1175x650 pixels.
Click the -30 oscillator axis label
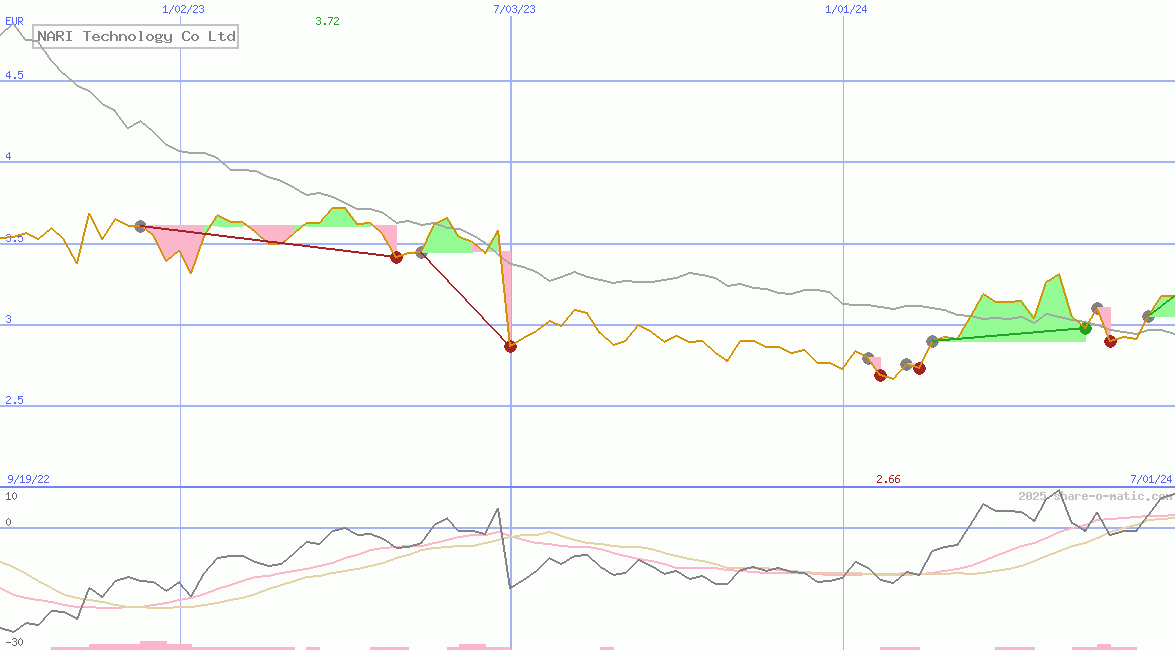coord(14,643)
